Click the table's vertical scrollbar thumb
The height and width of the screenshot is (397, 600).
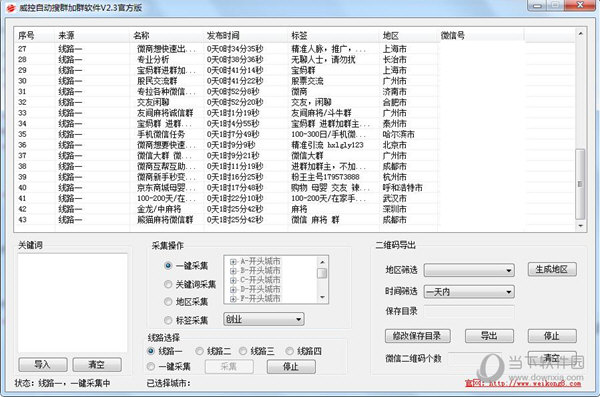[580, 184]
